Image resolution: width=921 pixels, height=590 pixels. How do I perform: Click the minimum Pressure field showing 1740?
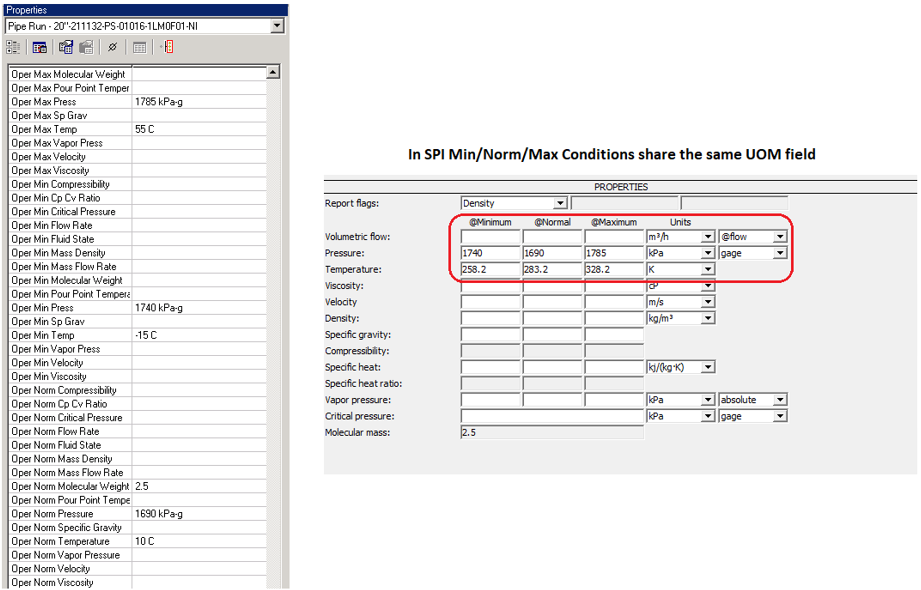tap(490, 254)
